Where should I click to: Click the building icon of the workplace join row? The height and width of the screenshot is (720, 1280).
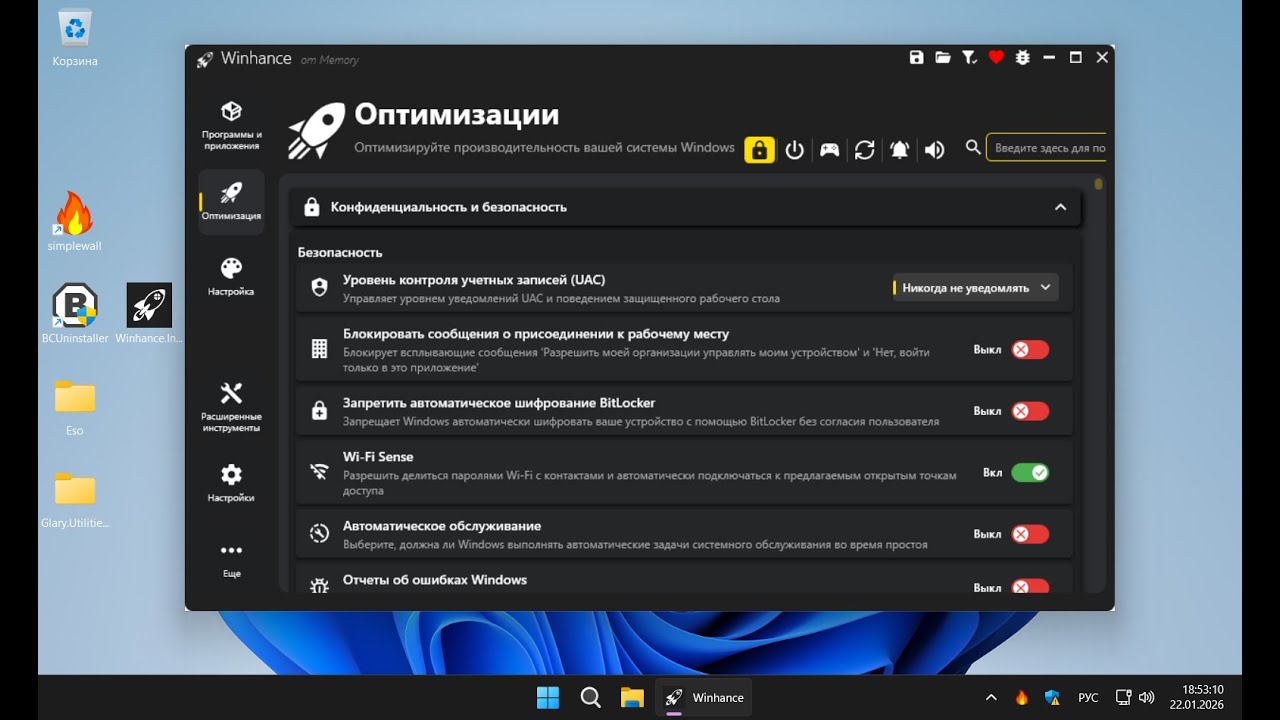(x=319, y=349)
